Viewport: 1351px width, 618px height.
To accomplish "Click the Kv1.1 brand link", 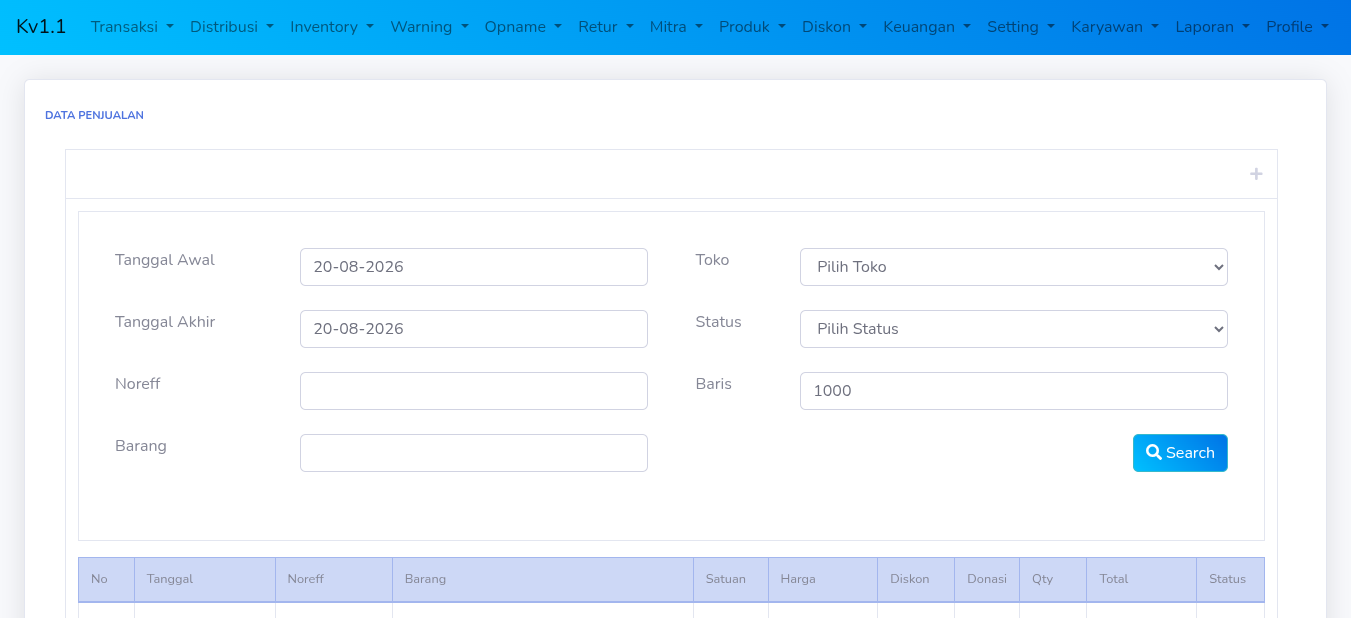I will [x=41, y=27].
